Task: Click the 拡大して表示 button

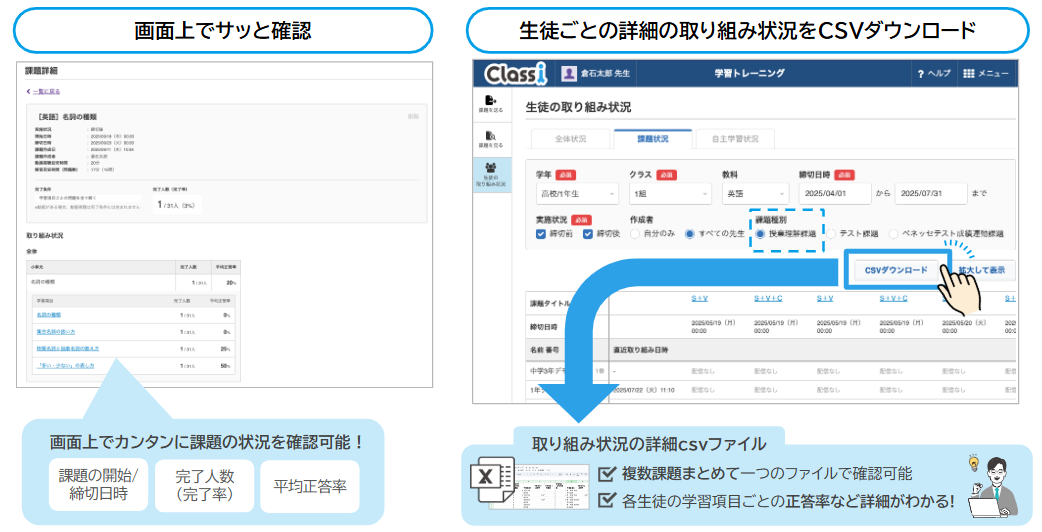Action: pos(981,270)
